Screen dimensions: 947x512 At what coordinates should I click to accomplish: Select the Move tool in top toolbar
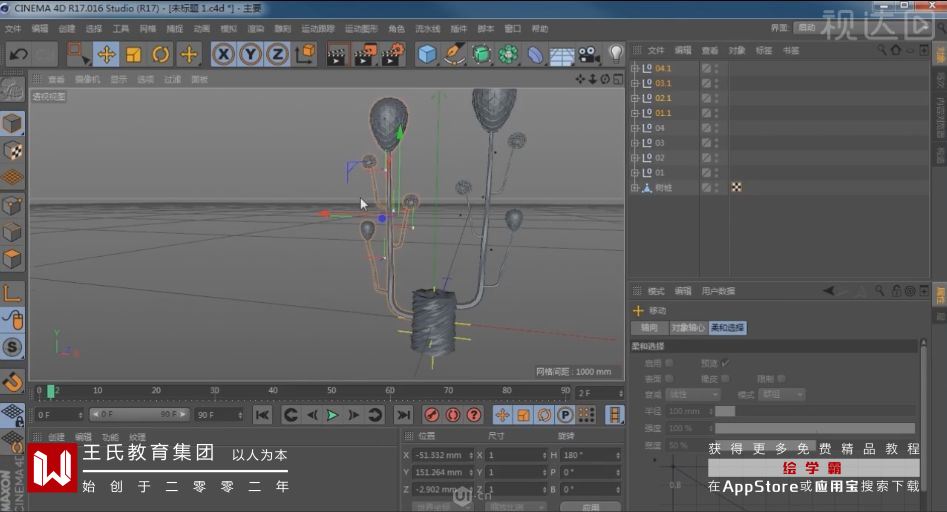(106, 54)
